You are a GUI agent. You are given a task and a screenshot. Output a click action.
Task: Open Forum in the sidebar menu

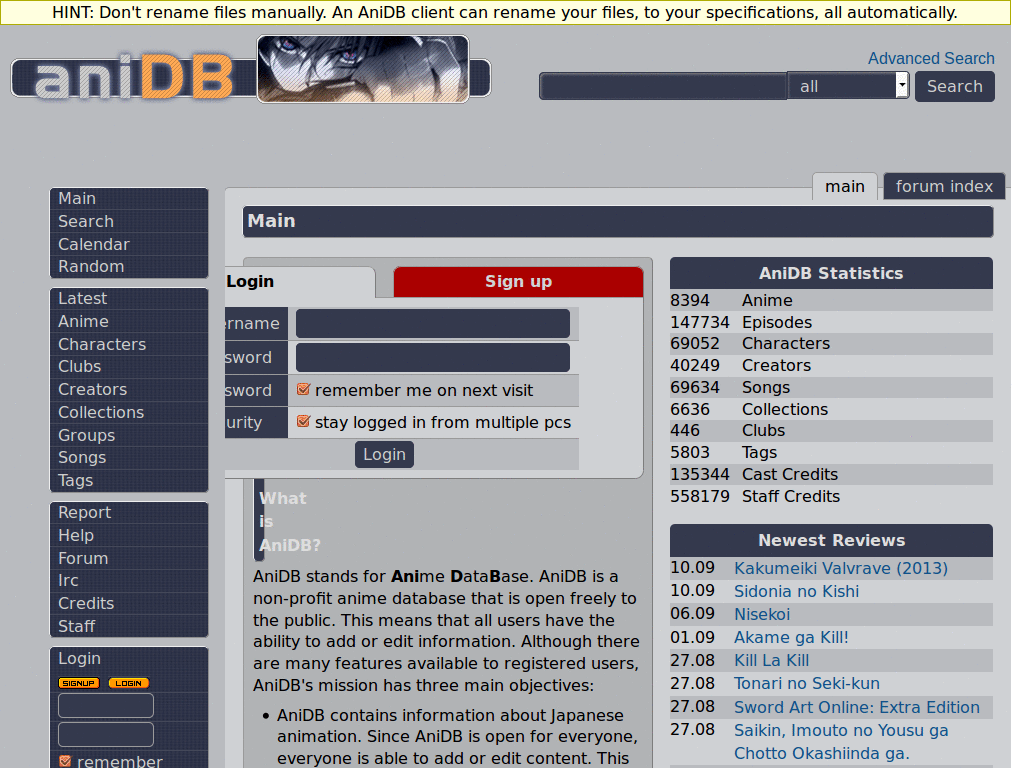129,558
